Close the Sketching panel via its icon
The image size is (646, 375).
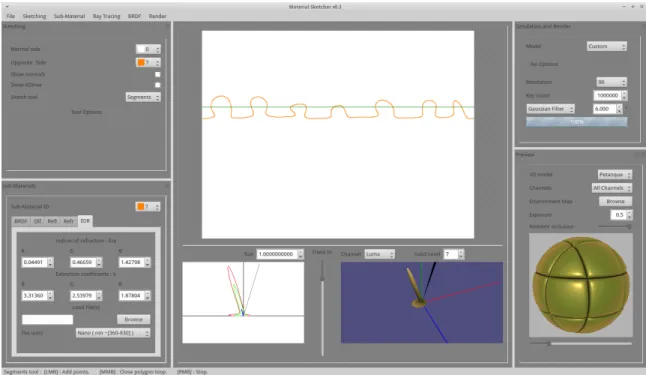coord(167,26)
